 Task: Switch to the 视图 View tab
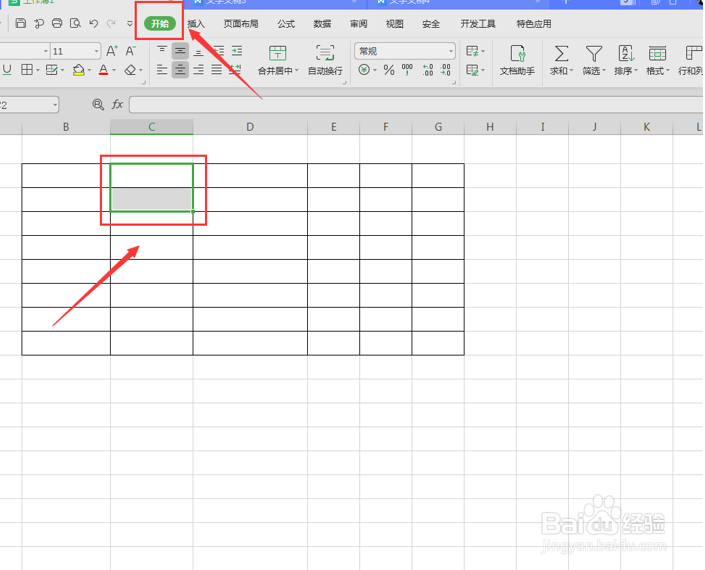pos(394,24)
